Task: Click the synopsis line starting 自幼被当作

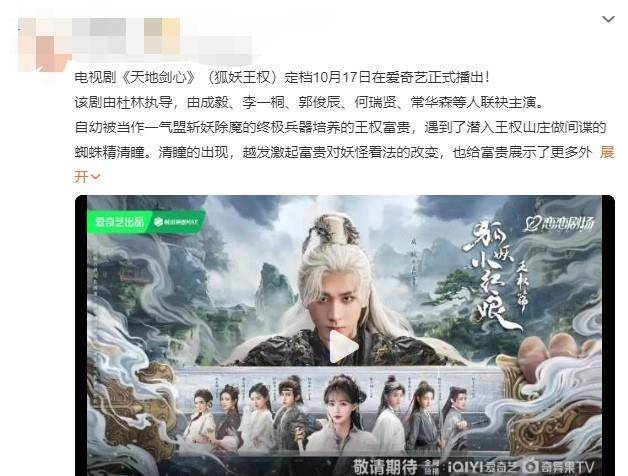Action: click(340, 127)
